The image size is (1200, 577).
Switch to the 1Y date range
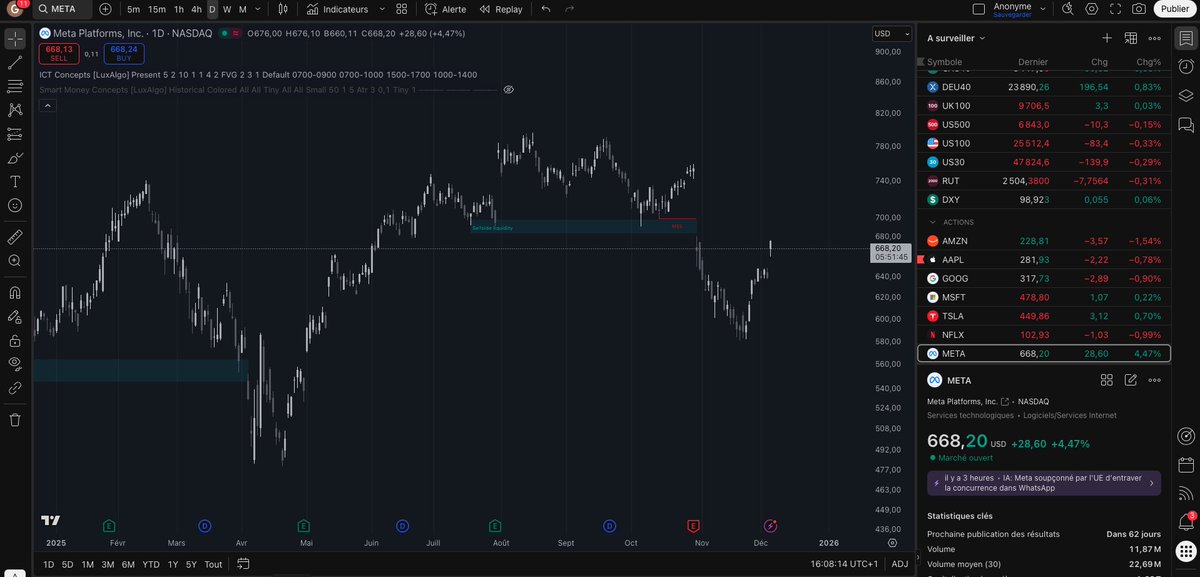tap(171, 564)
